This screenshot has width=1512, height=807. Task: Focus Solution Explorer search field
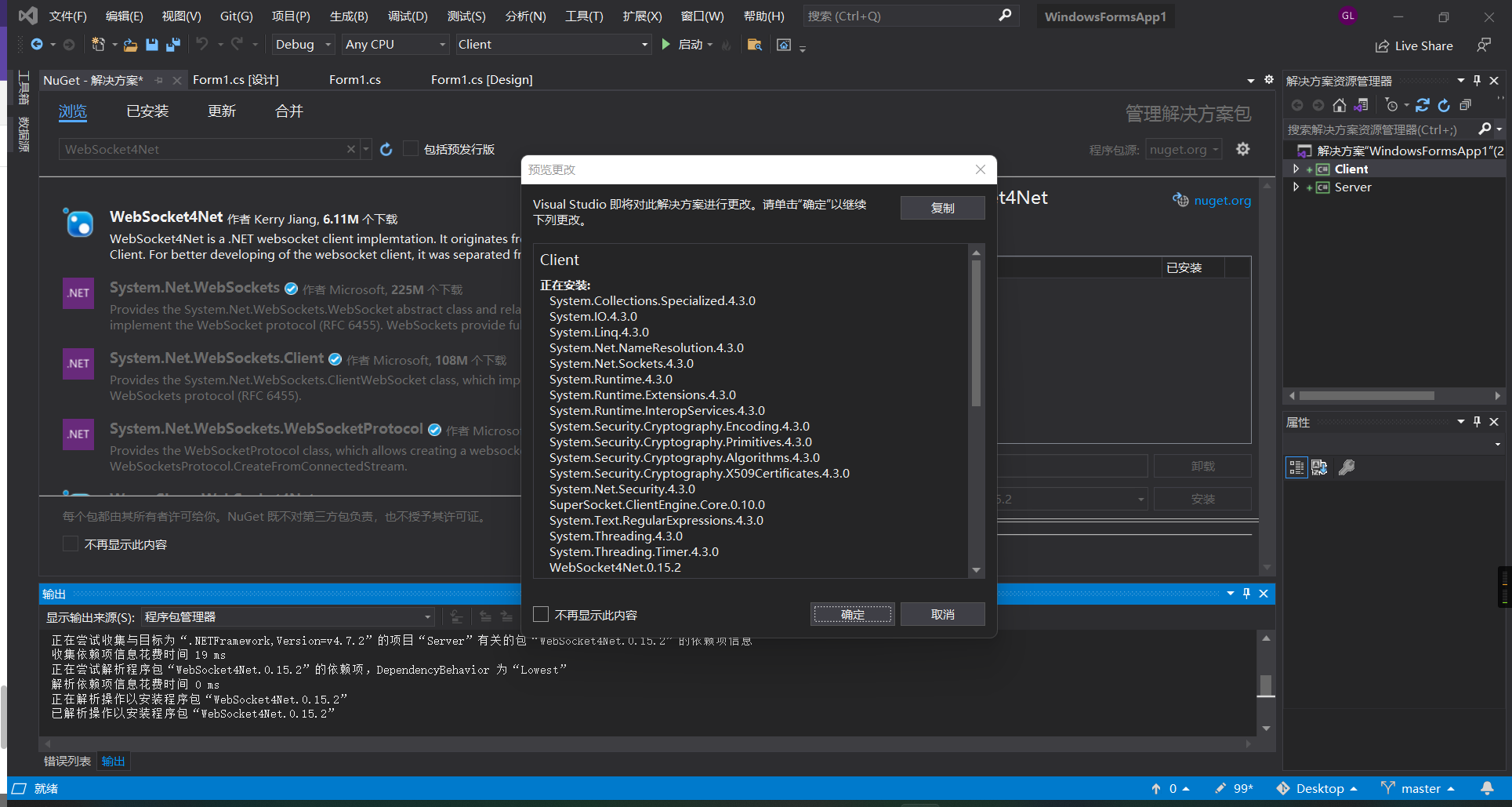pyautogui.click(x=1381, y=129)
